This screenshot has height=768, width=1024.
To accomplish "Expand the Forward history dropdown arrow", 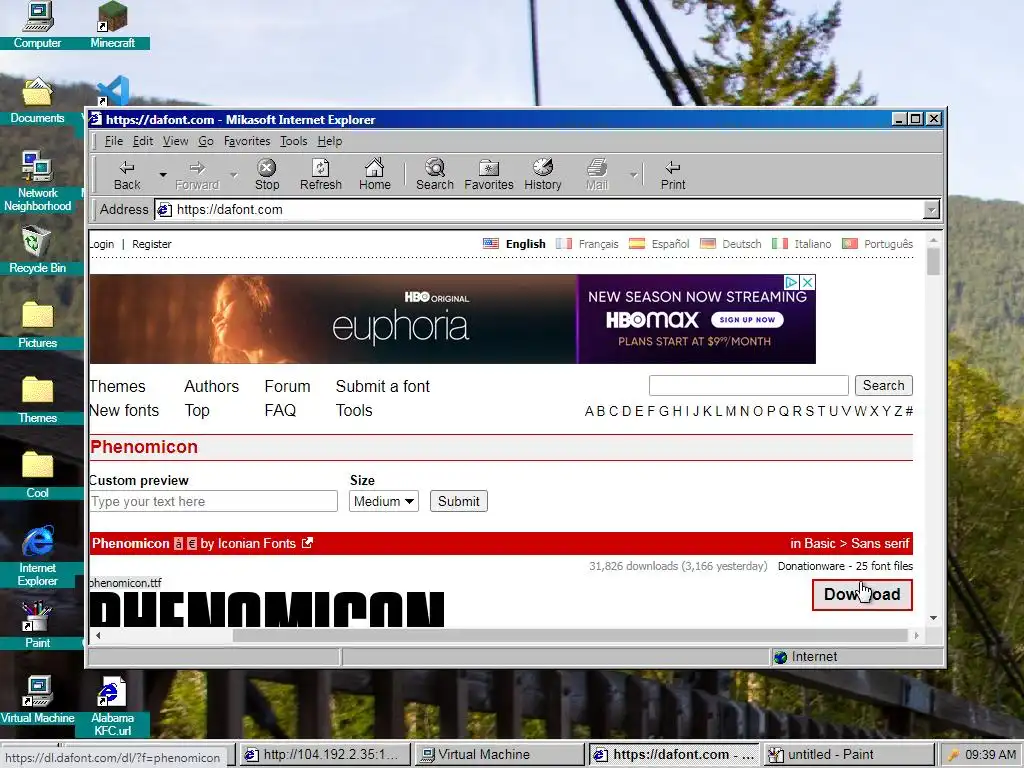I will (x=234, y=175).
